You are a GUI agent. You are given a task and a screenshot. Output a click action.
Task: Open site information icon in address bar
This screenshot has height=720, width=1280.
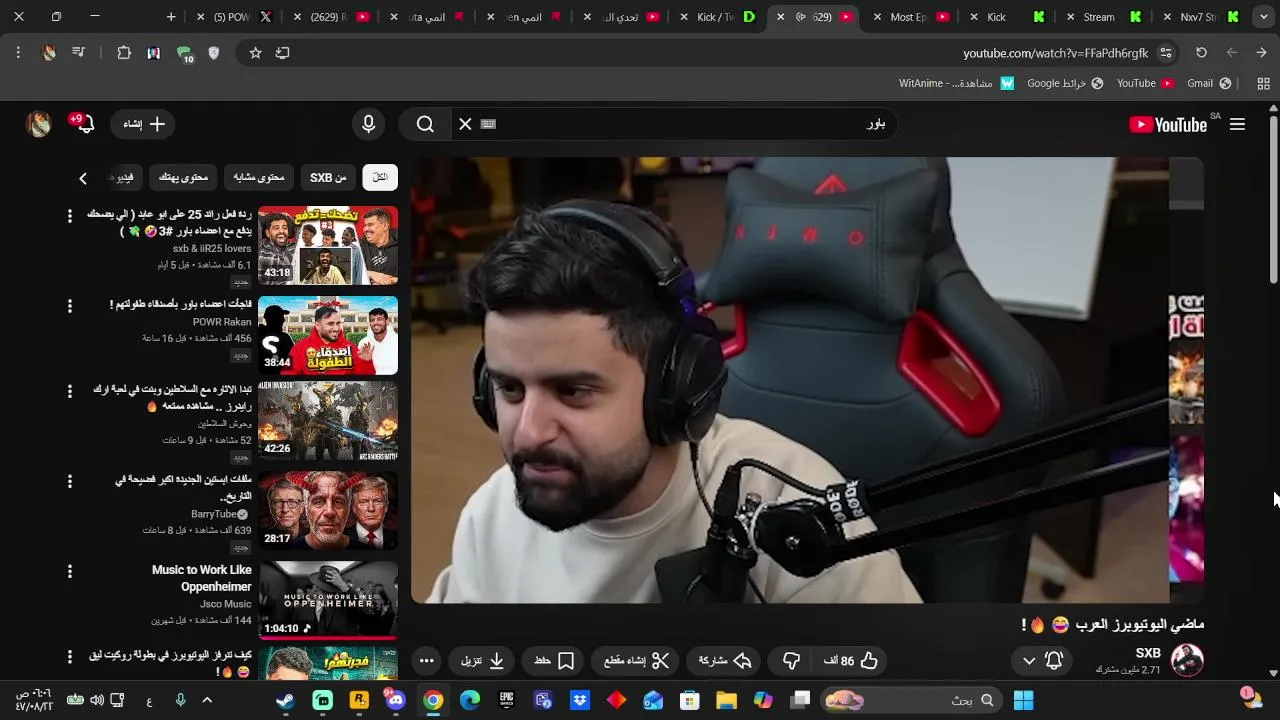1165,53
